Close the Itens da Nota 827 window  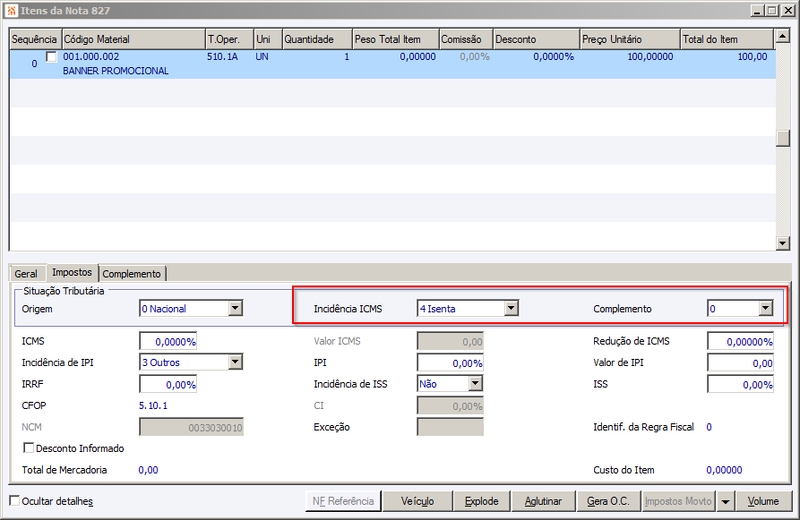787,10
